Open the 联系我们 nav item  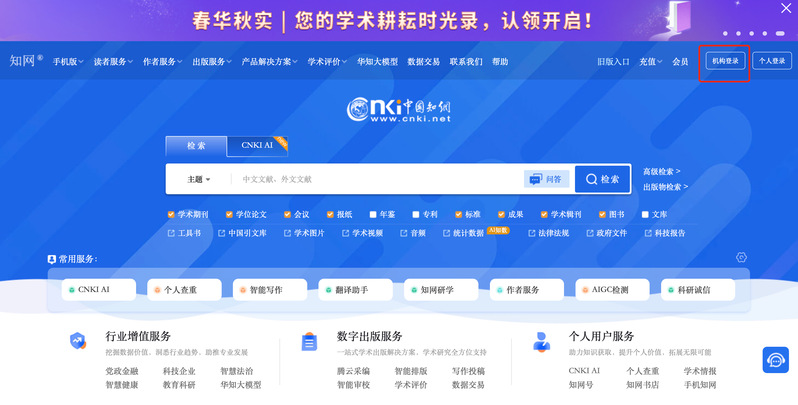pos(466,62)
